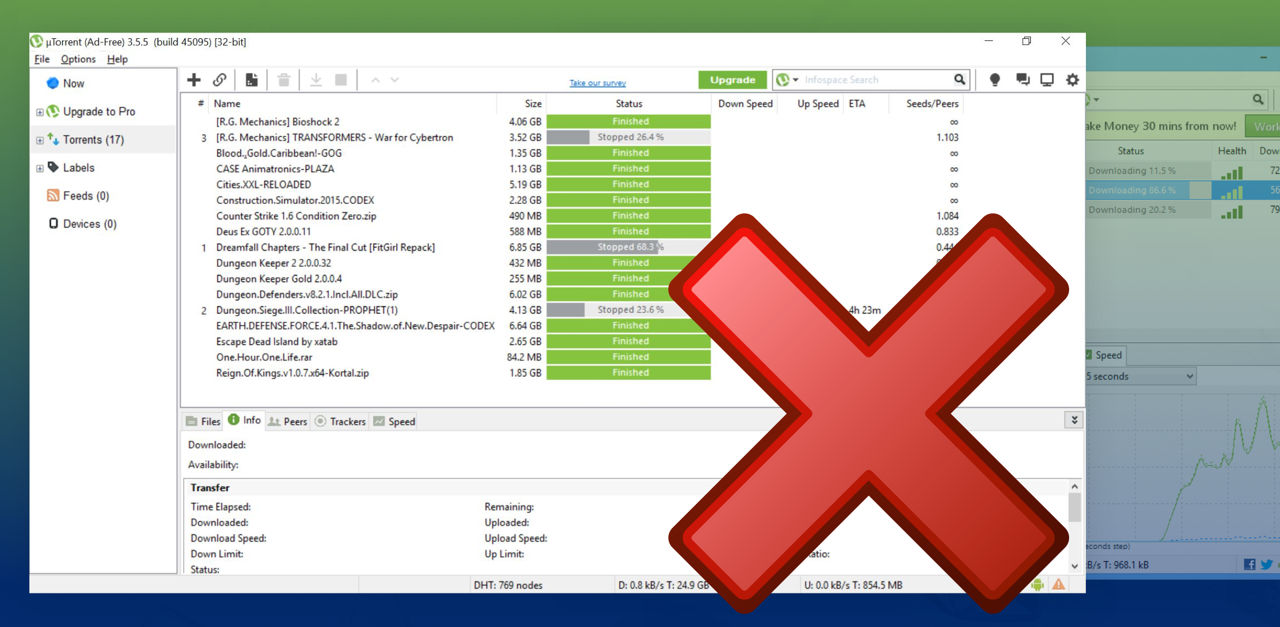
Task: Open the Help menu
Action: (117, 59)
